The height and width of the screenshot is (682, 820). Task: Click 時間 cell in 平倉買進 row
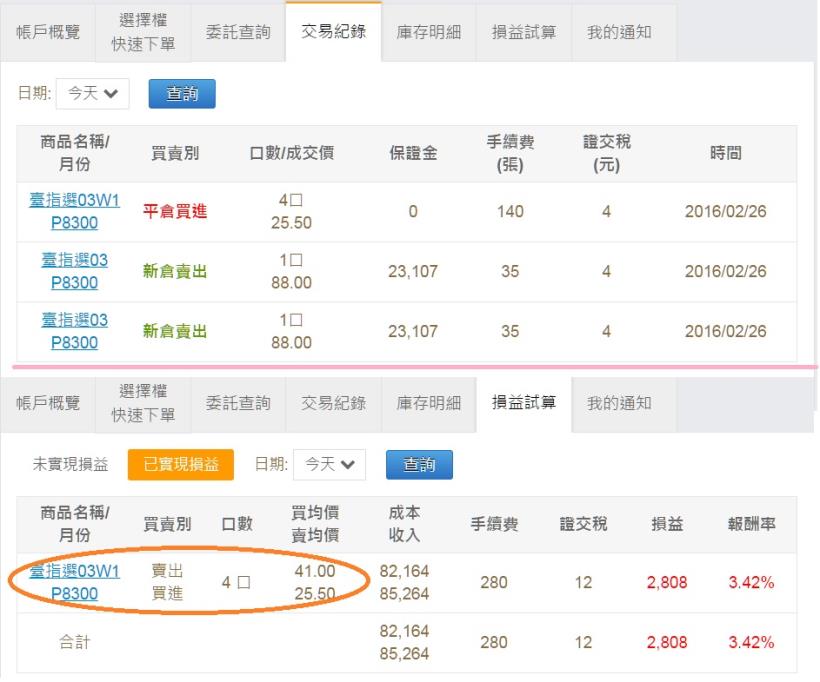point(726,211)
